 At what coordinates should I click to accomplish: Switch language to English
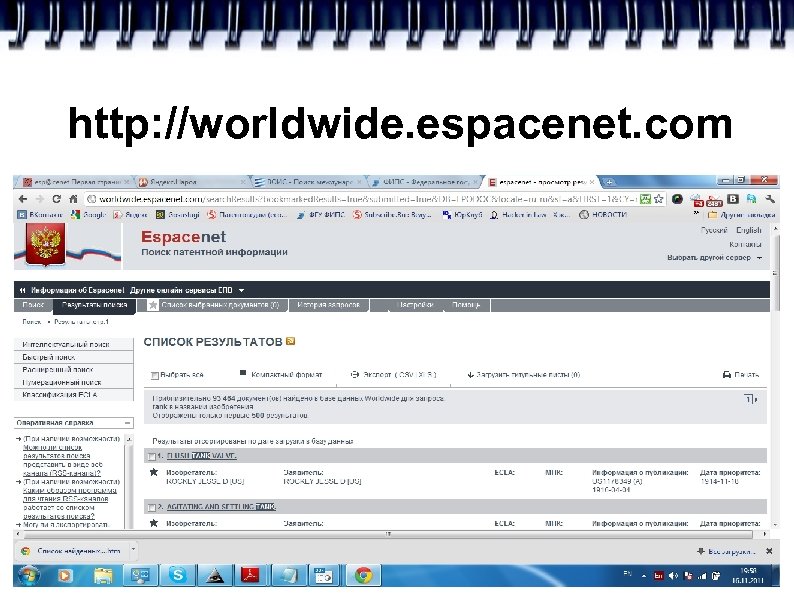(749, 230)
